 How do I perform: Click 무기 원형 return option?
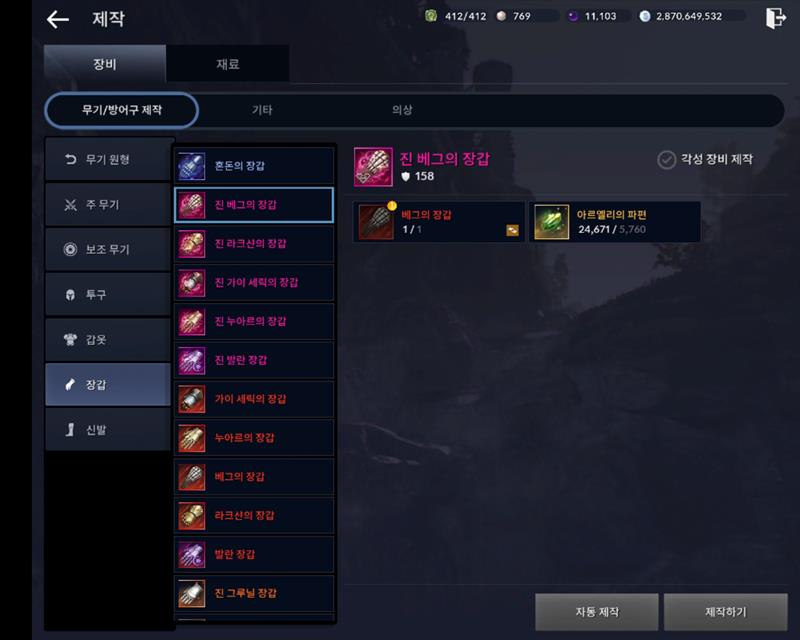click(x=108, y=160)
